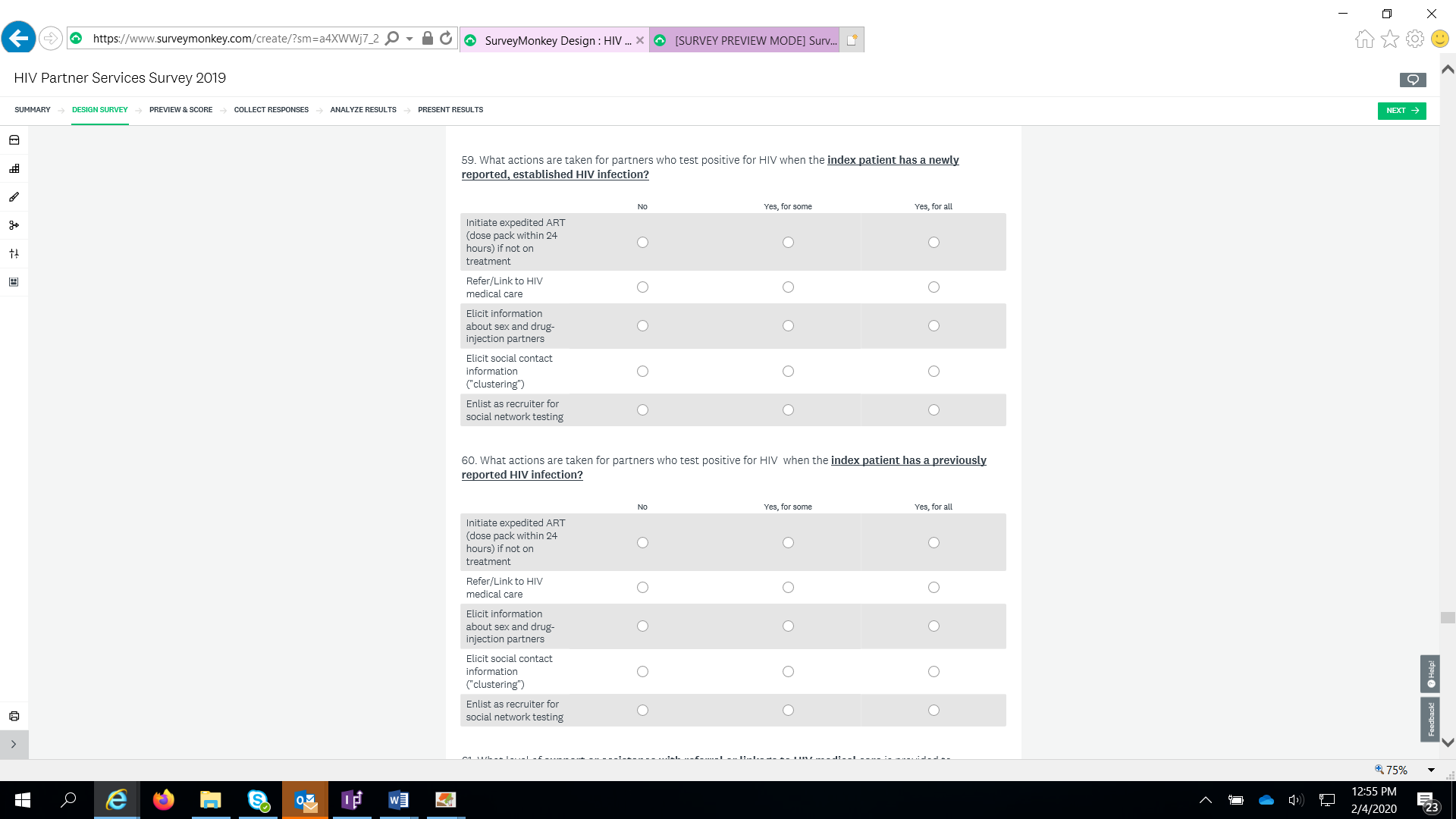Expand the address bar search dropdown arrow
This screenshot has height=819, width=1456.
click(409, 39)
